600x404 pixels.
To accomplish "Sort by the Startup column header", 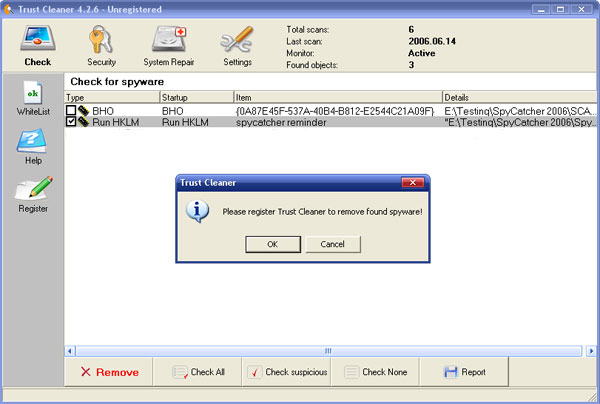I will [x=196, y=97].
